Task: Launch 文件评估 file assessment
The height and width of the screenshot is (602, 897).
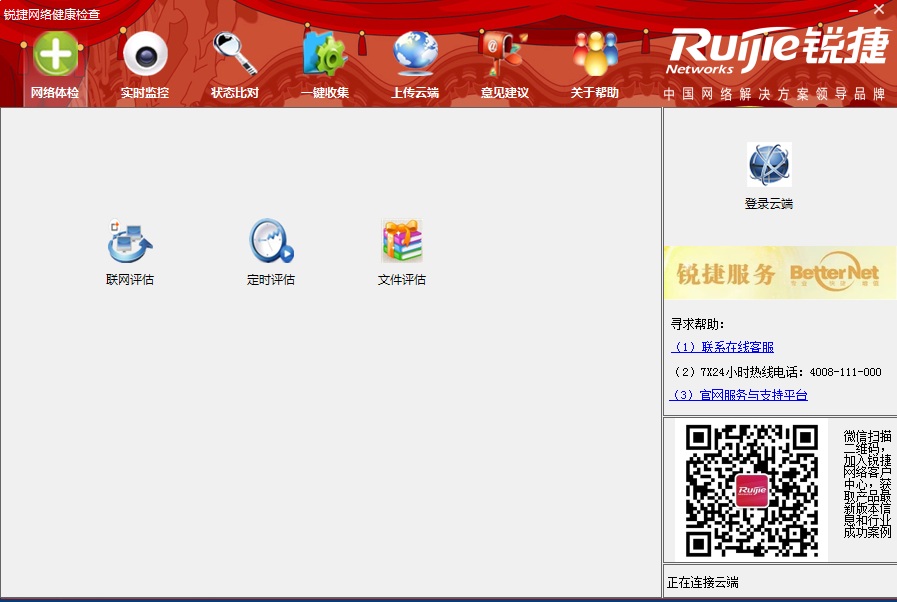Action: (400, 248)
